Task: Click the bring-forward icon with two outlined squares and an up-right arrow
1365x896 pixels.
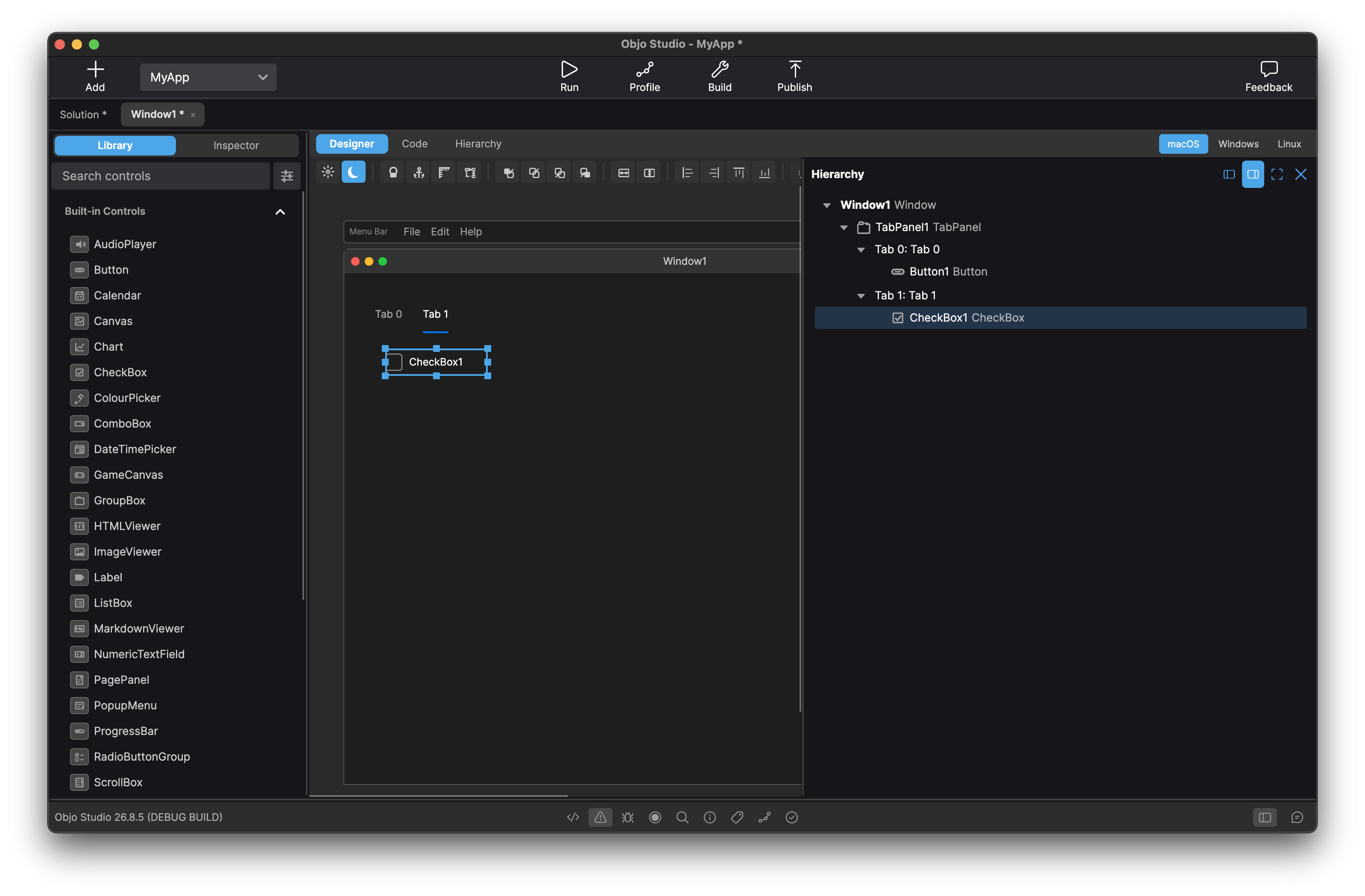Action: 534,173
